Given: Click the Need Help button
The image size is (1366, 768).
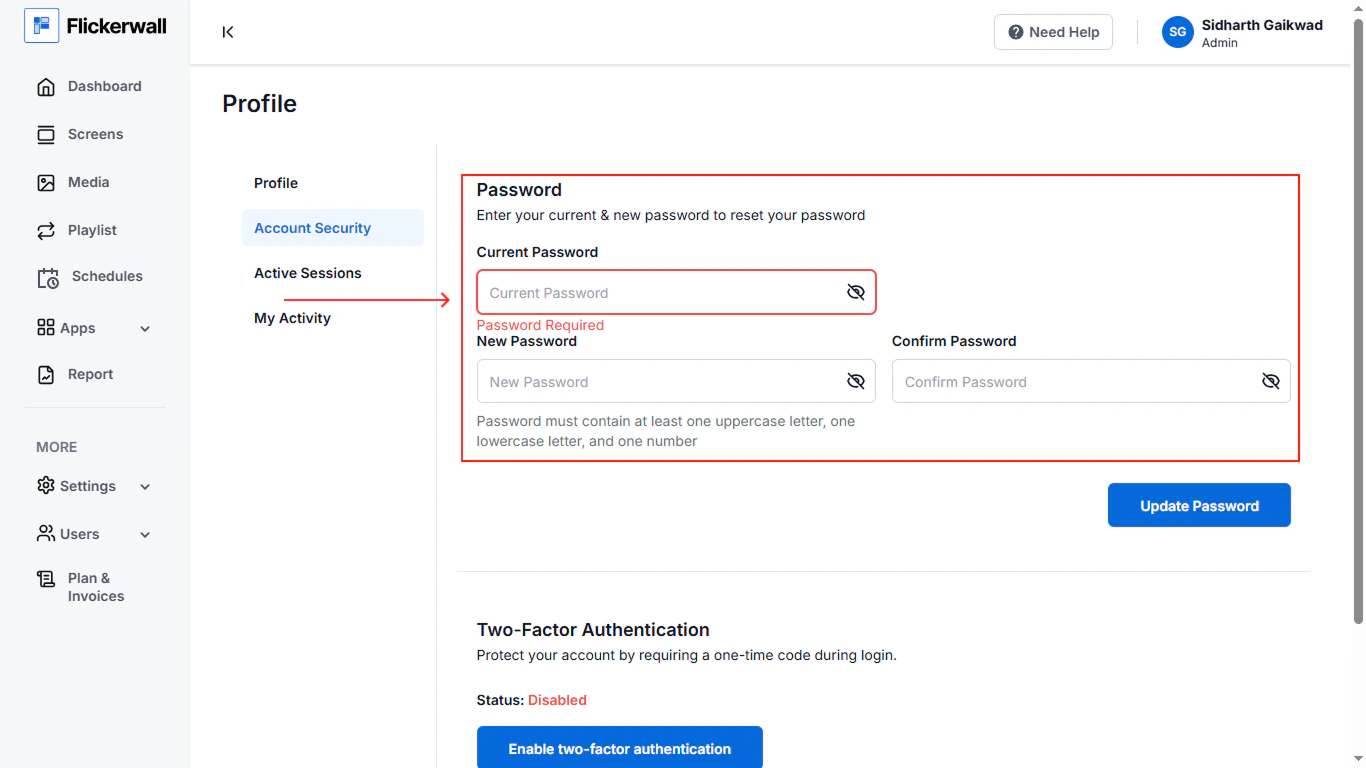Looking at the screenshot, I should tap(1053, 32).
